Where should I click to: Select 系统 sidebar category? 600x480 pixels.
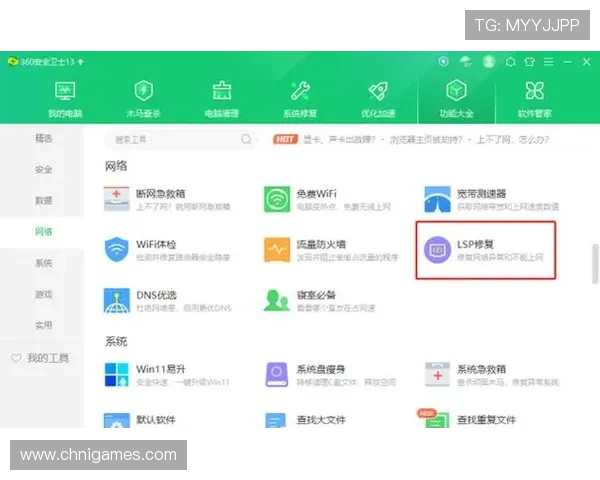tap(43, 263)
